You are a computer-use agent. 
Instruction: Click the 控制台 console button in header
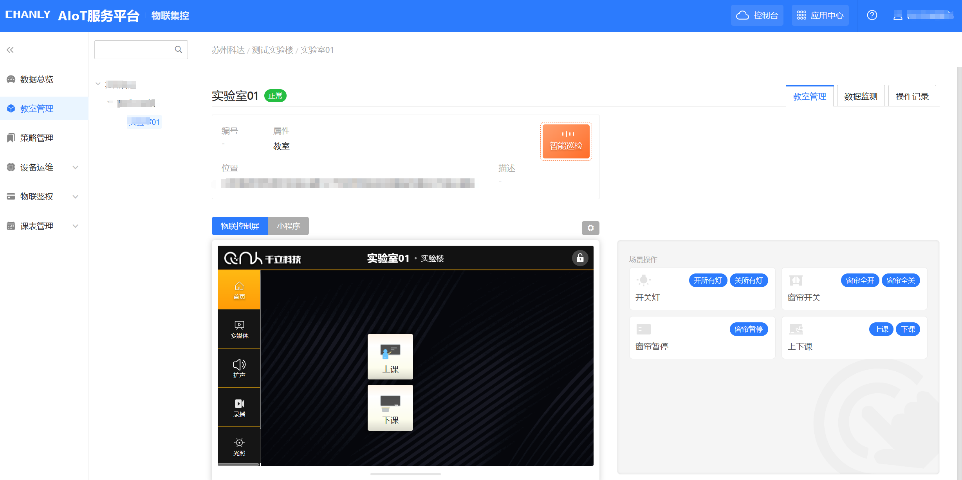point(757,16)
